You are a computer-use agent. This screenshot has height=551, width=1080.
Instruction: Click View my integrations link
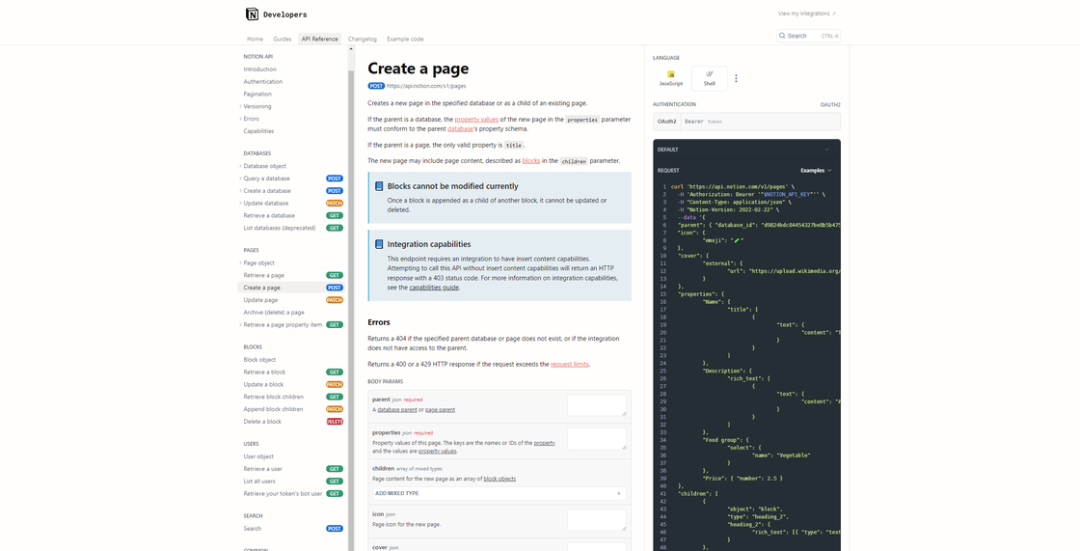[807, 13]
